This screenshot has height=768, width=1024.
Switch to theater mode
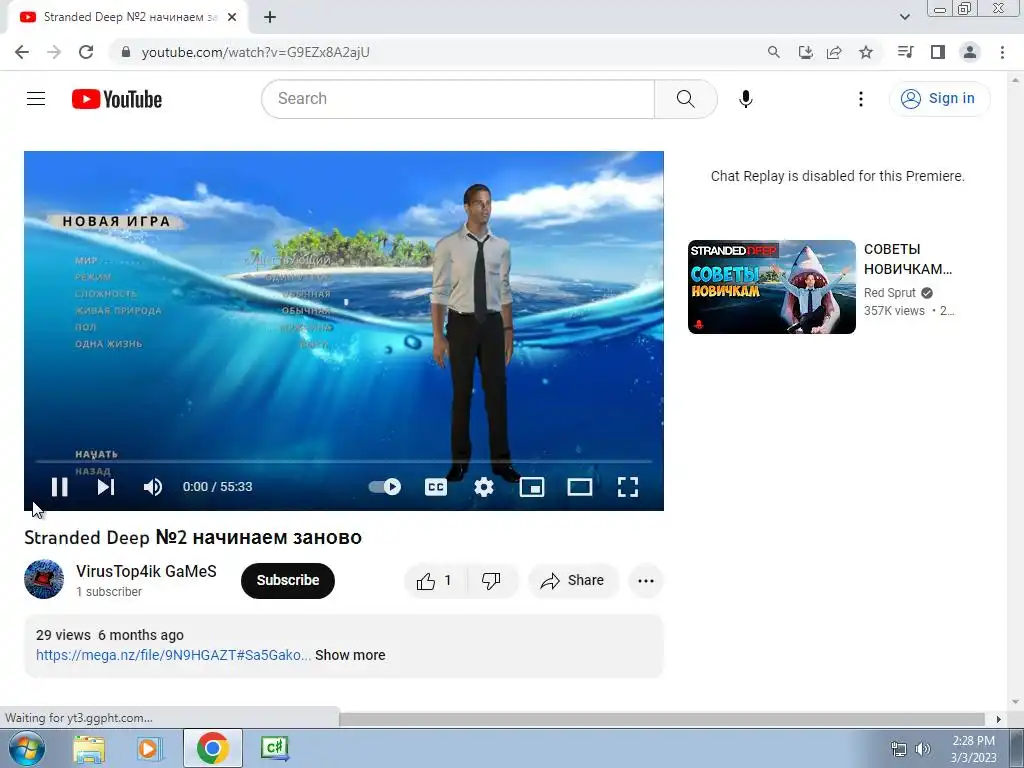pos(579,487)
